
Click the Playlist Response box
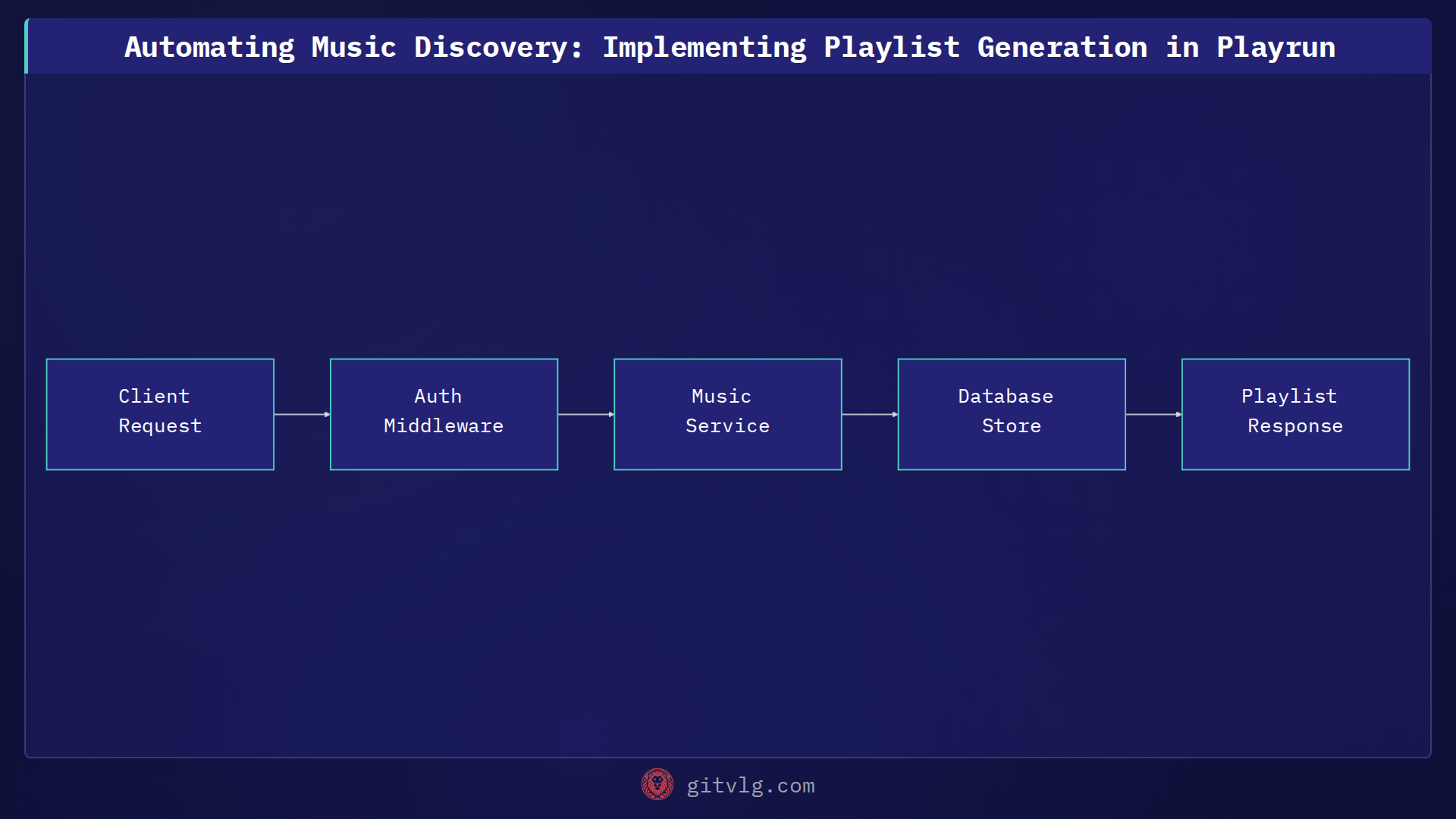[1295, 414]
